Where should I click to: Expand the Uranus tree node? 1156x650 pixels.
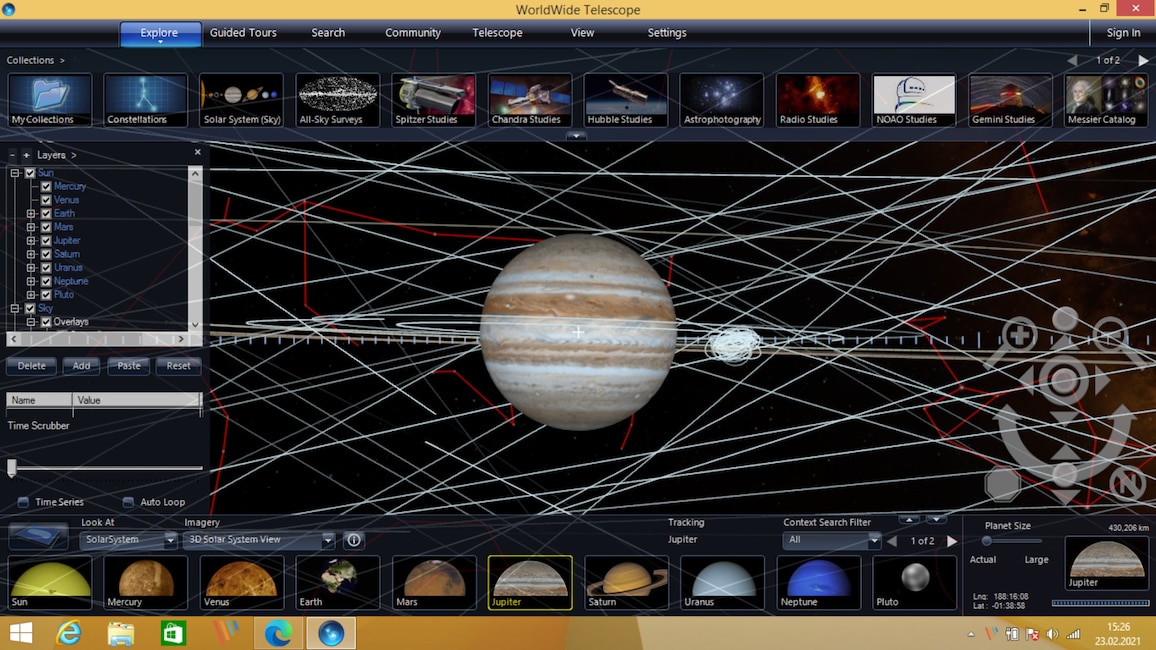click(x=31, y=268)
